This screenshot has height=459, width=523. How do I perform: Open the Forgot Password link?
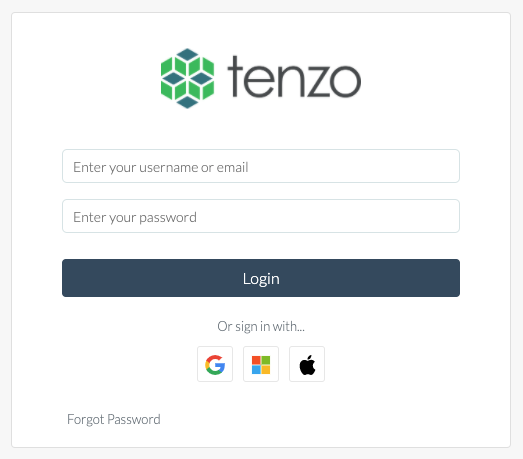(114, 419)
